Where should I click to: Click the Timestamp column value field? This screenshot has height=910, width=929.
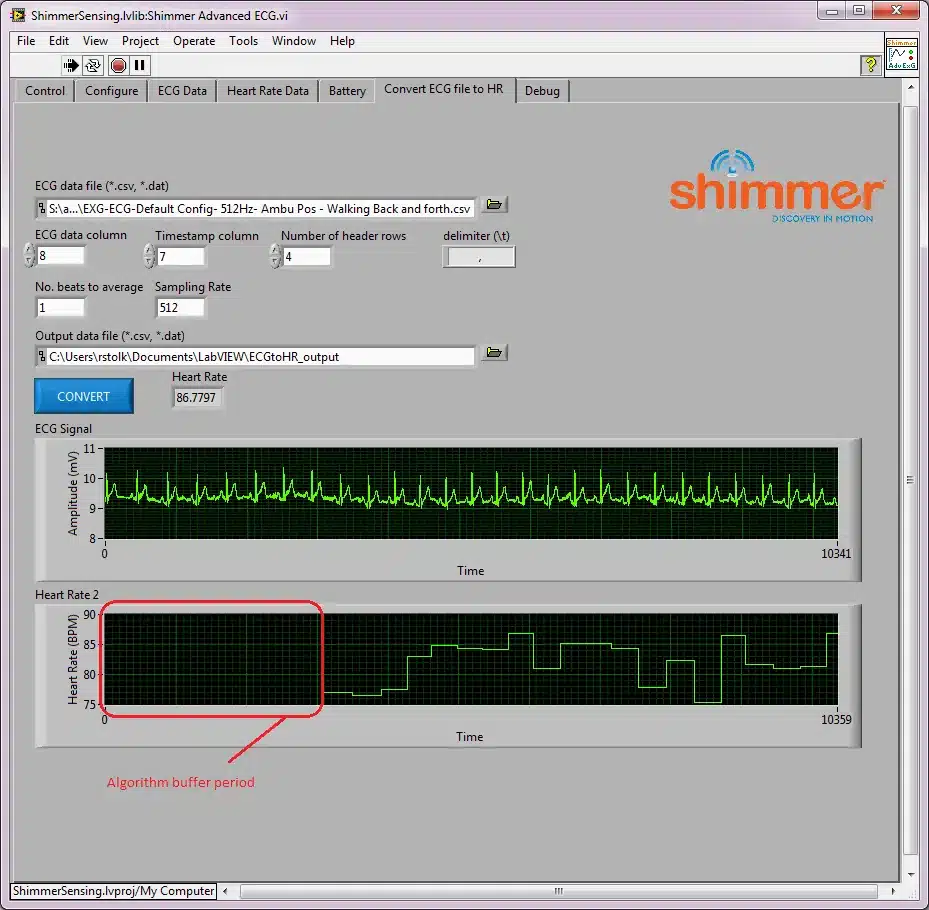pyautogui.click(x=181, y=257)
